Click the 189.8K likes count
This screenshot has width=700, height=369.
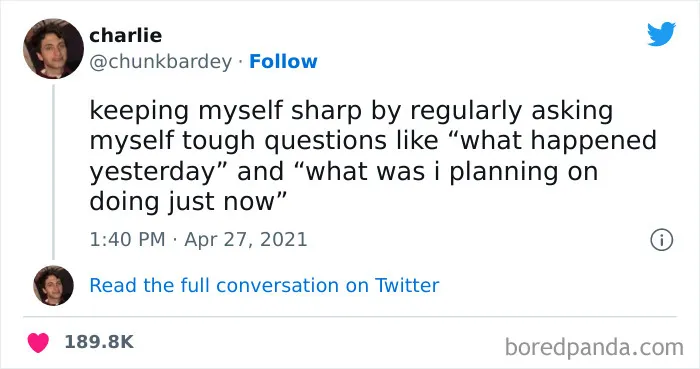coord(99,342)
